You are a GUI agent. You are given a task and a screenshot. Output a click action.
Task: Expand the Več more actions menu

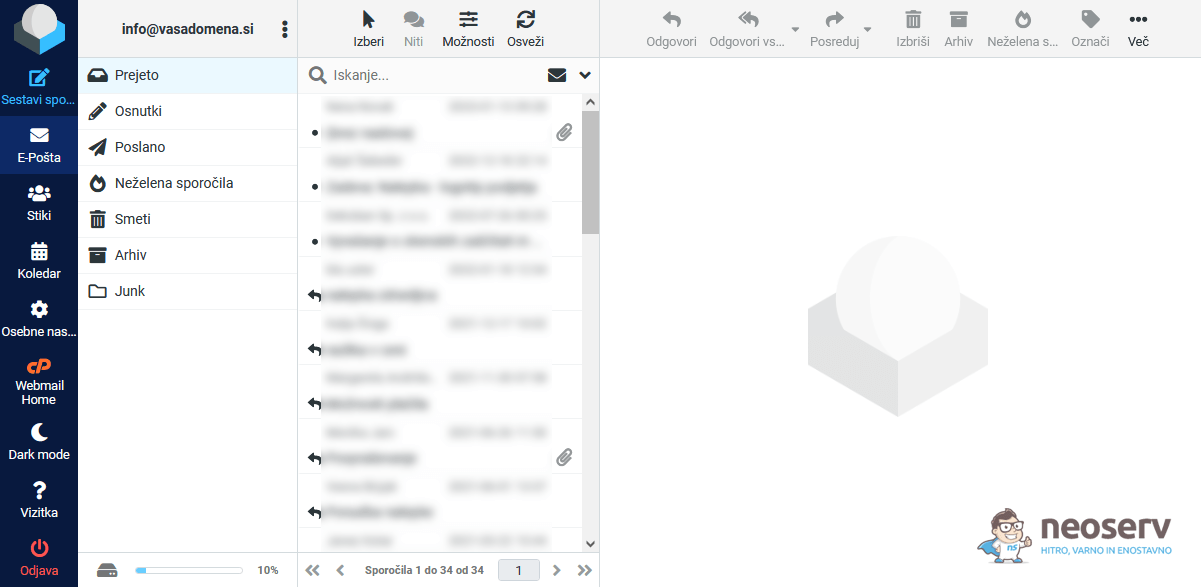(x=1138, y=20)
